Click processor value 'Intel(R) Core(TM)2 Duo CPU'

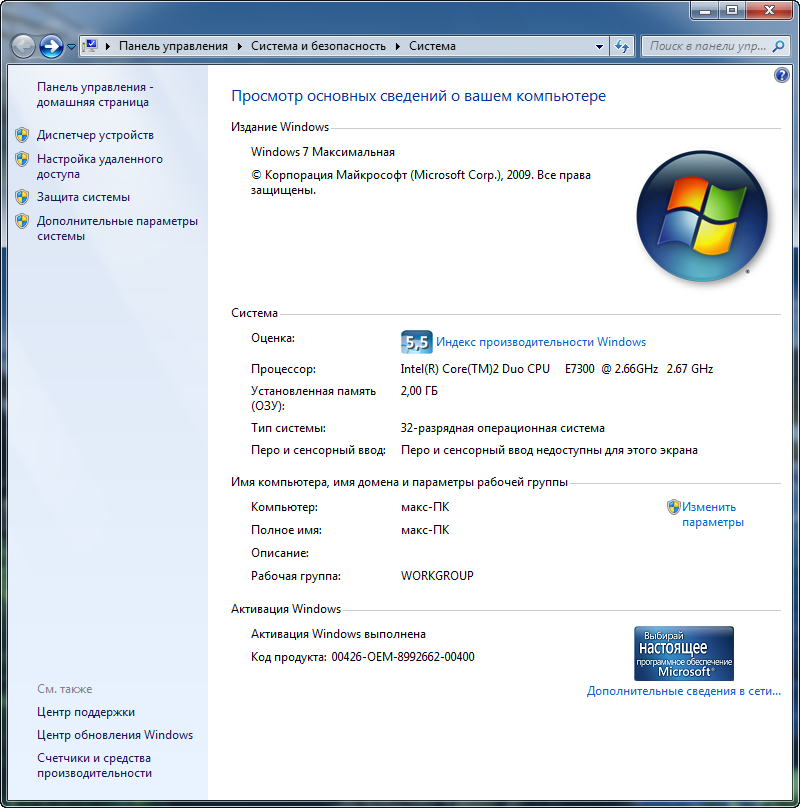pos(475,369)
